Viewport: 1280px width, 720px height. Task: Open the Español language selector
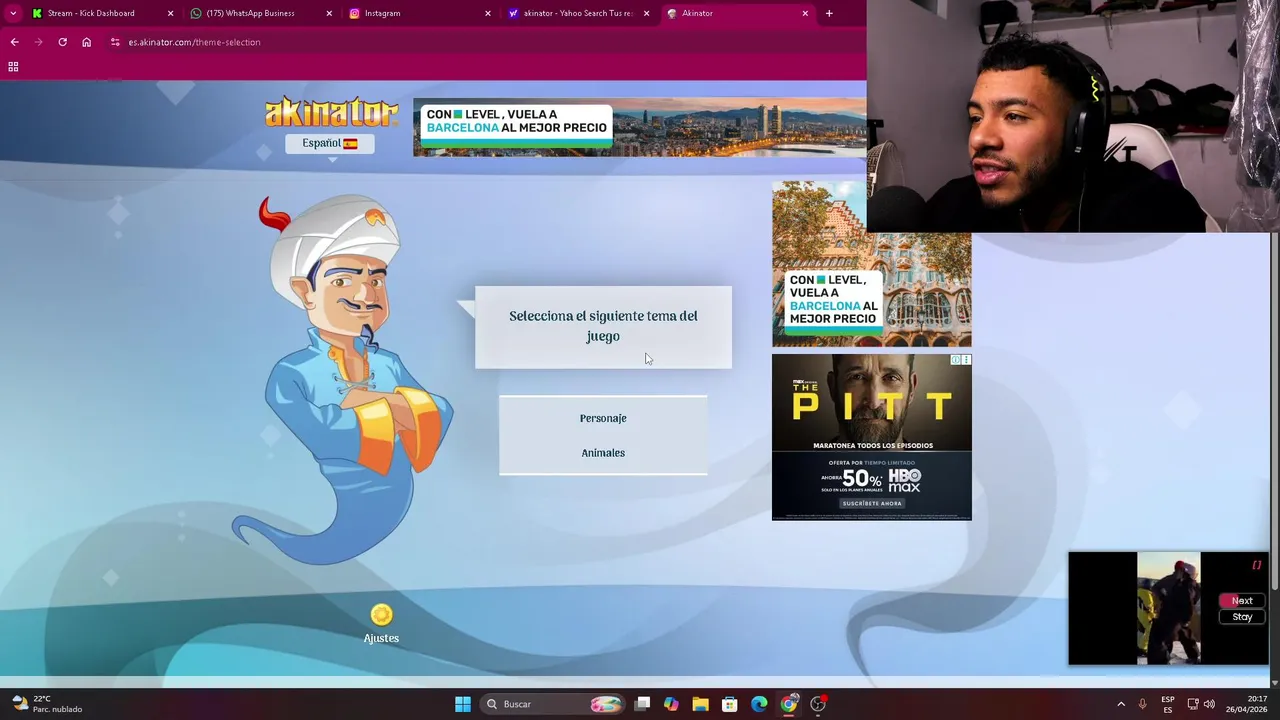[x=330, y=143]
